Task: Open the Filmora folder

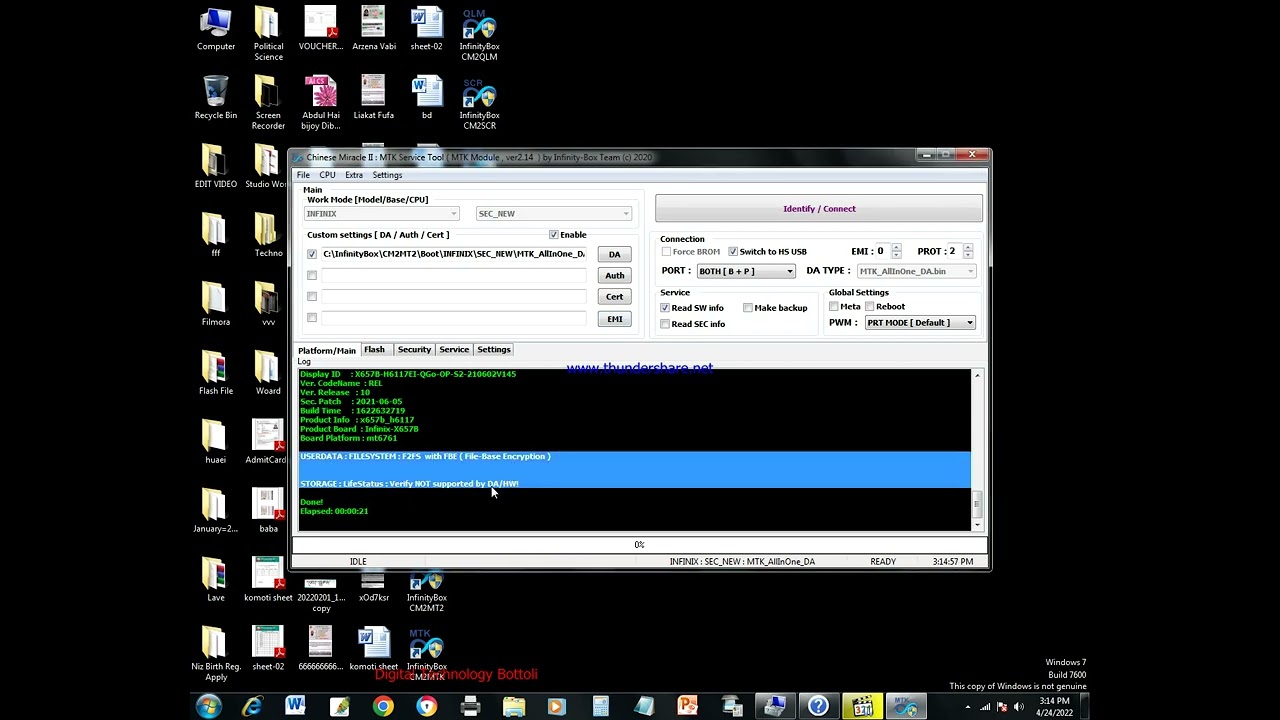Action: click(215, 304)
